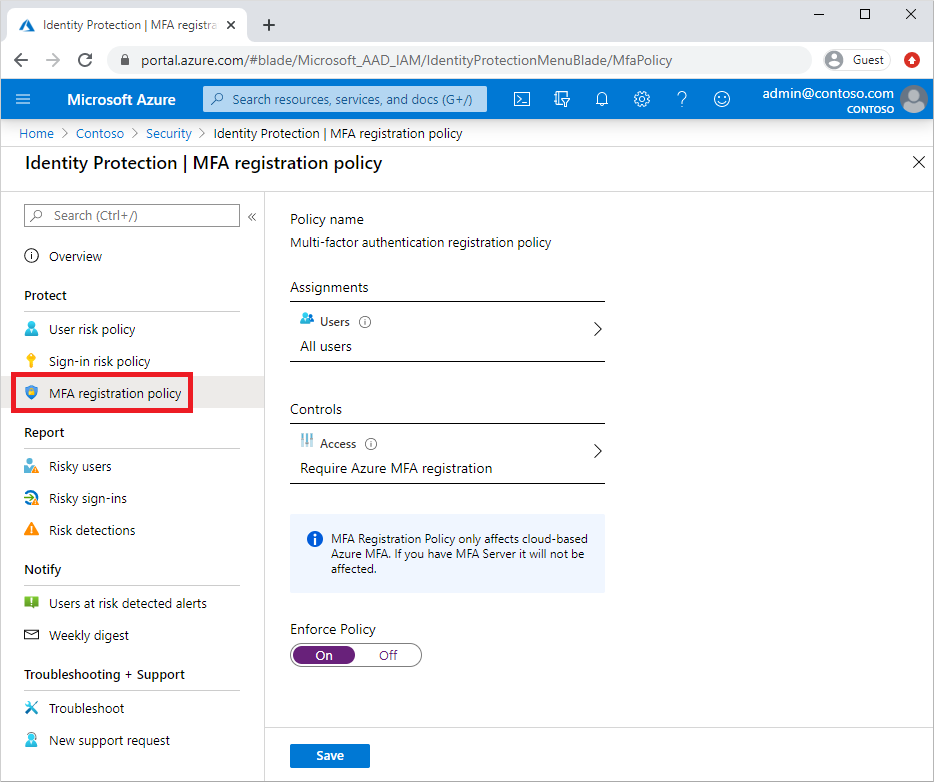Click the Save button
The height and width of the screenshot is (782, 934).
pyautogui.click(x=329, y=756)
